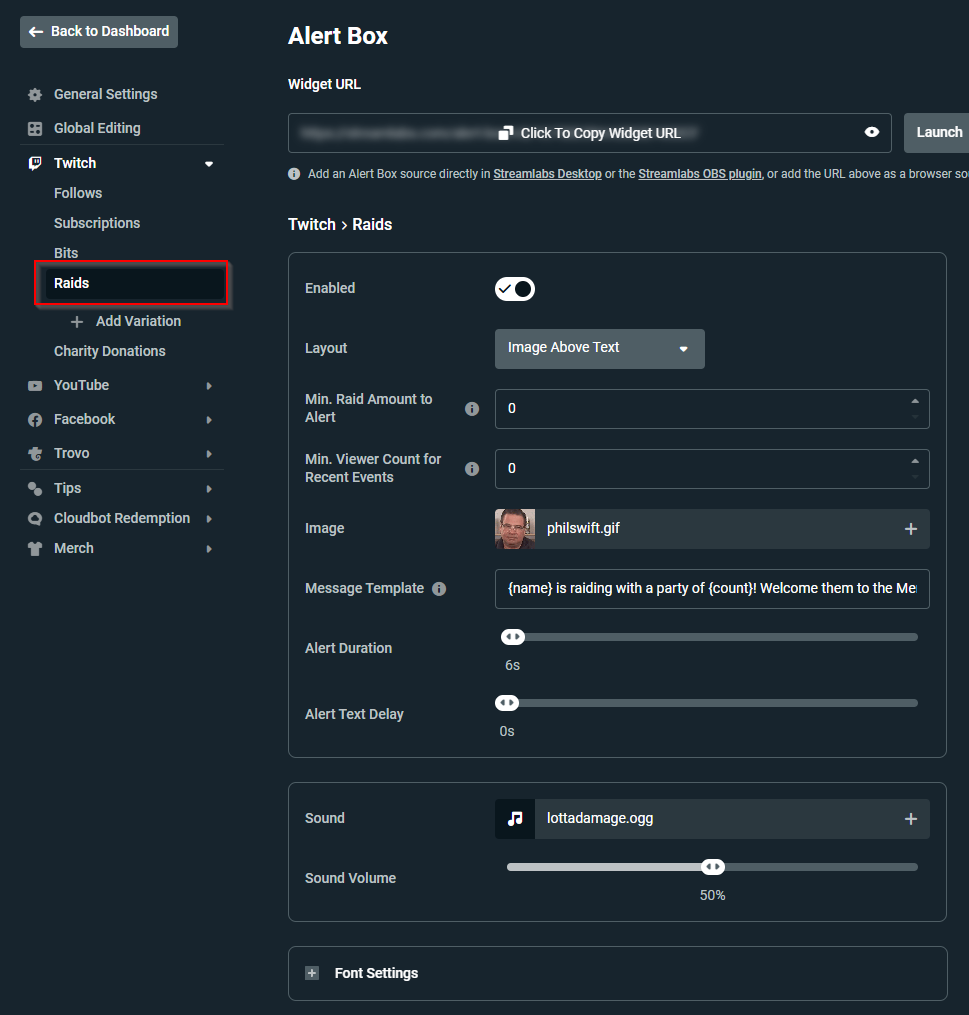Expand the Font Settings section
This screenshot has height=1015, width=969.
tap(311, 972)
